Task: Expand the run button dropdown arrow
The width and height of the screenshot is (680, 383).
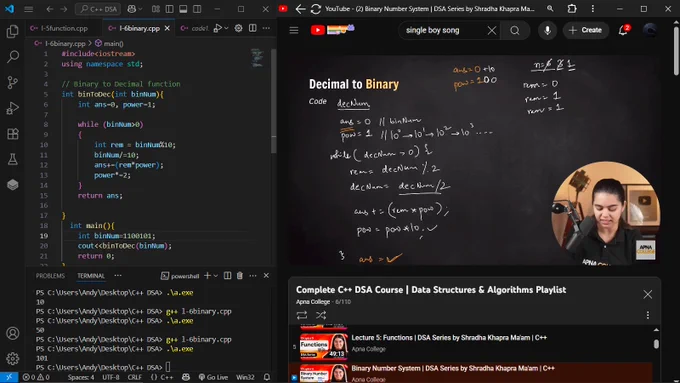Action: (x=226, y=28)
